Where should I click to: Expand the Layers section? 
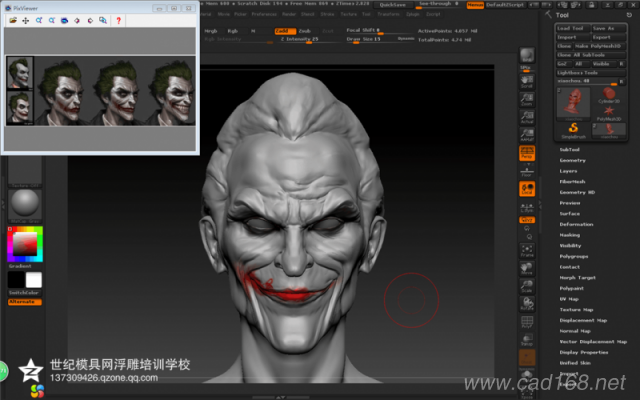tap(568, 171)
